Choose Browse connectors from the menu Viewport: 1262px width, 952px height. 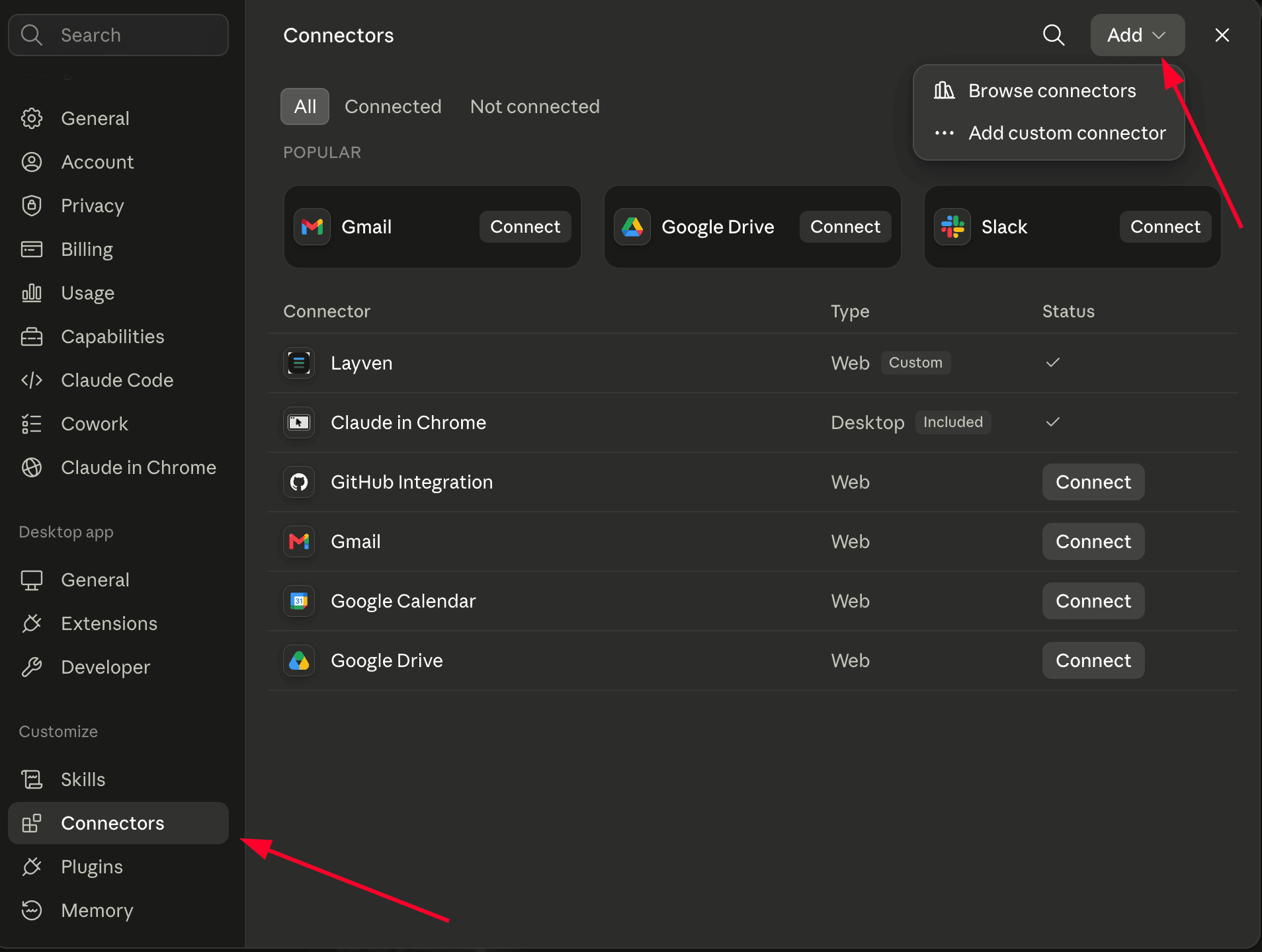pyautogui.click(x=1048, y=91)
